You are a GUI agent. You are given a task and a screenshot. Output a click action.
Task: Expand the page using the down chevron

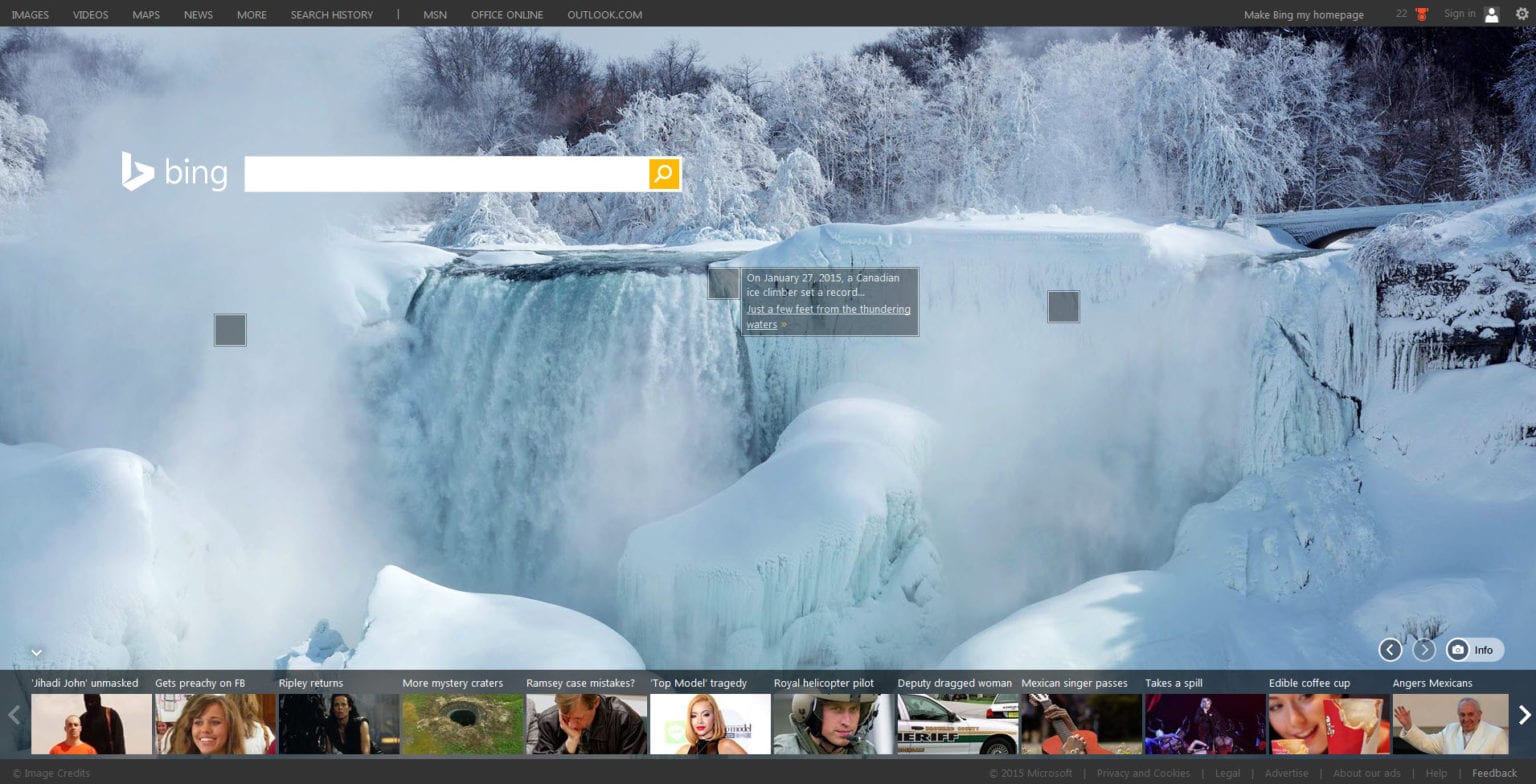(38, 651)
